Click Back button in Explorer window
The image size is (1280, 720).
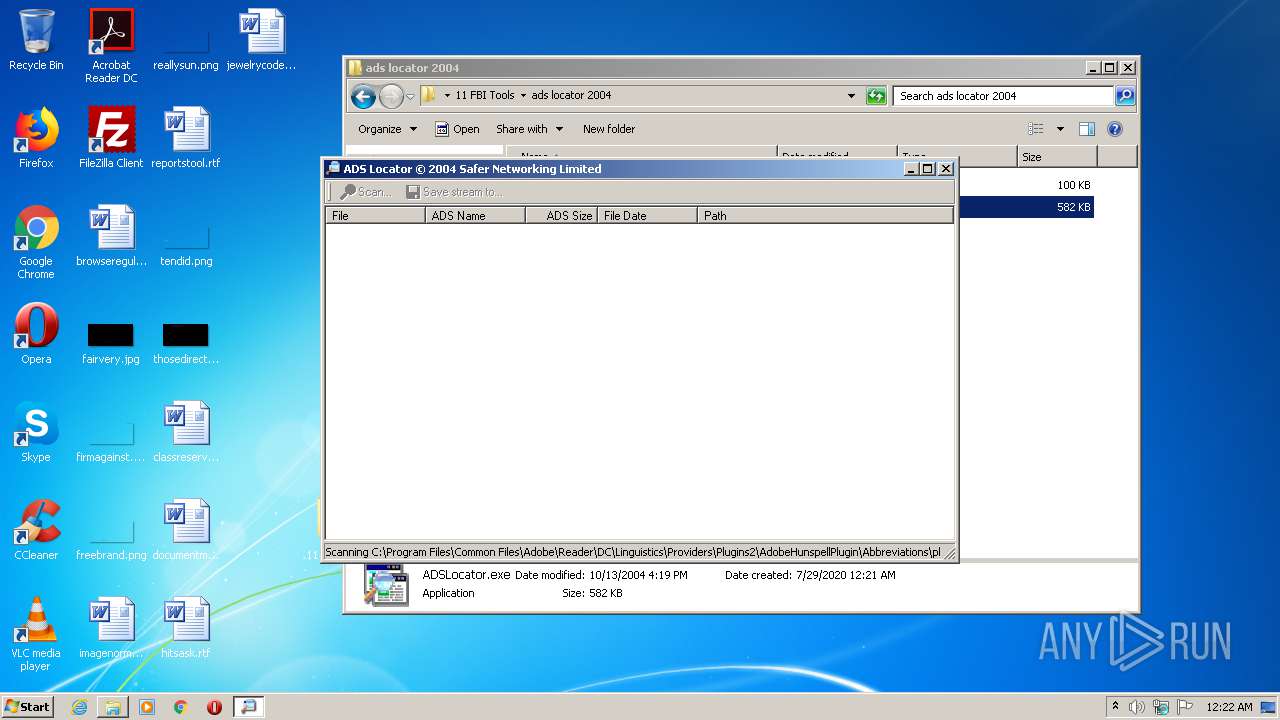pyautogui.click(x=363, y=96)
